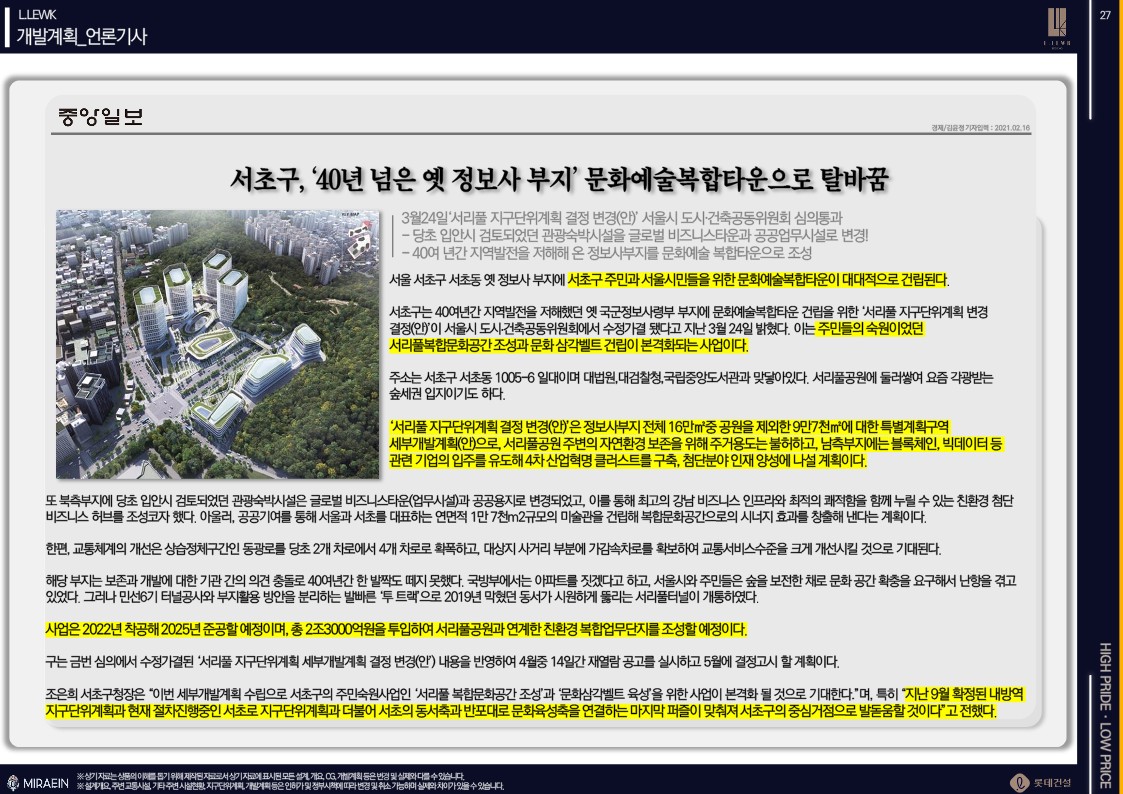The image size is (1123, 794).
Task: Click the 롯데건설 logo at bottom right
Action: (1040, 781)
